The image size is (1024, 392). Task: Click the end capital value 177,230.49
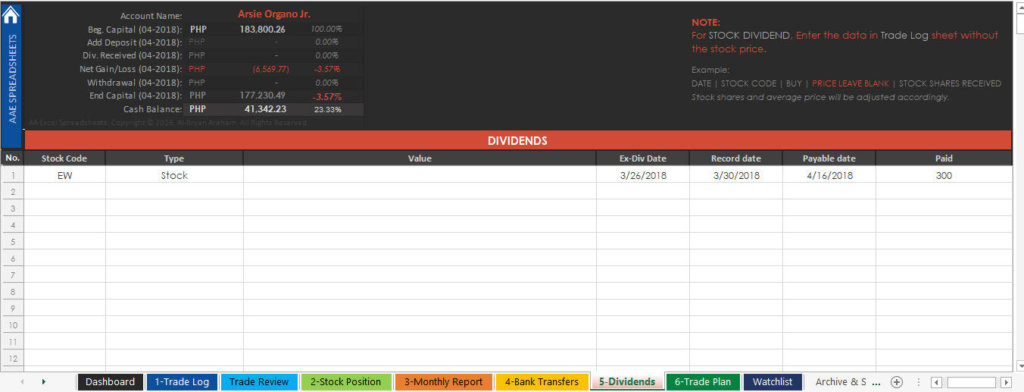click(263, 95)
